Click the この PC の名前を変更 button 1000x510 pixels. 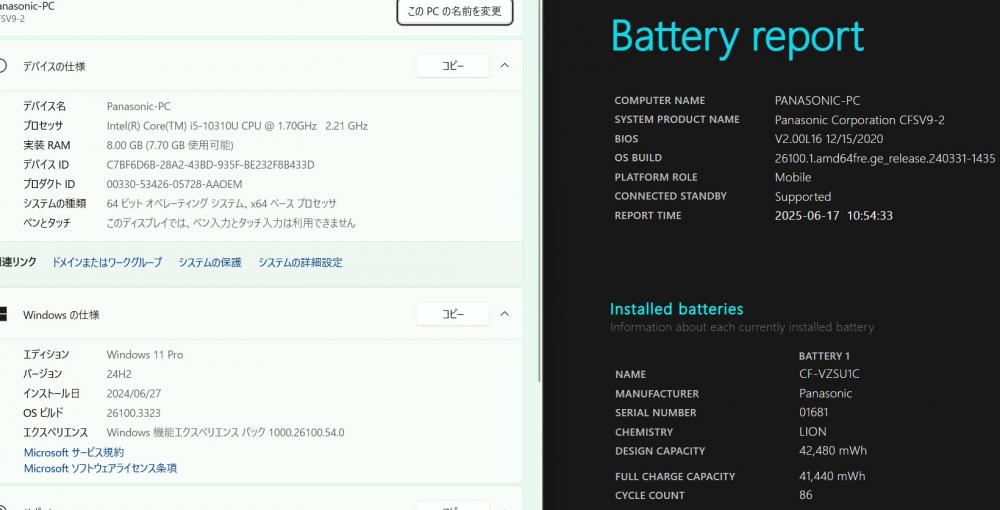tap(455, 12)
